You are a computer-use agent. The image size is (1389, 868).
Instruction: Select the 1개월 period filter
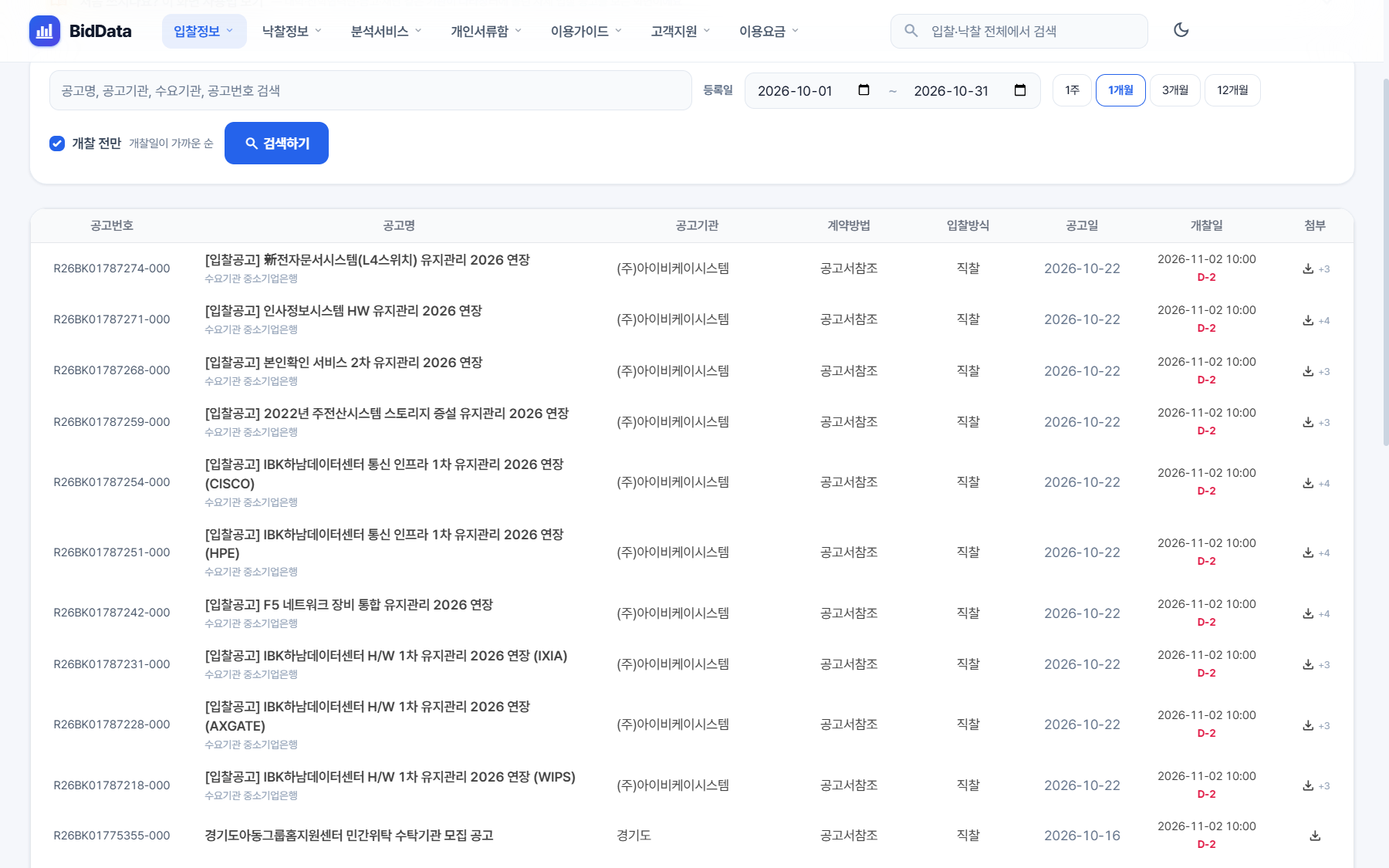pyautogui.click(x=1120, y=90)
